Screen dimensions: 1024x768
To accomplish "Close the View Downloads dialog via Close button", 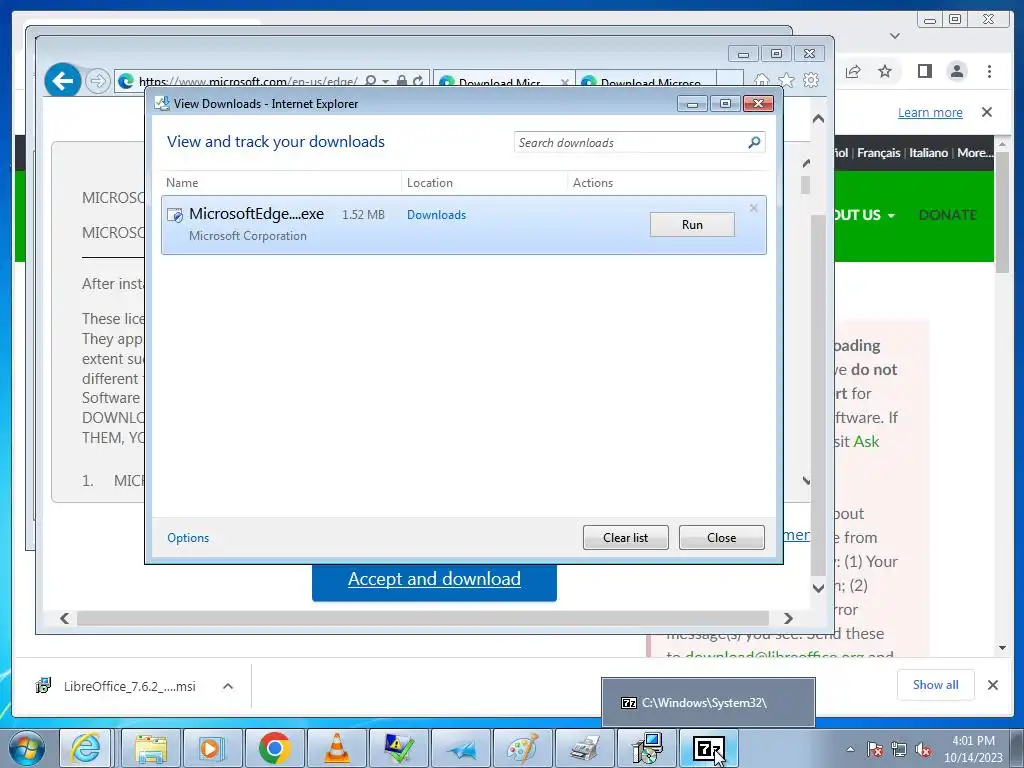I will pos(722,537).
